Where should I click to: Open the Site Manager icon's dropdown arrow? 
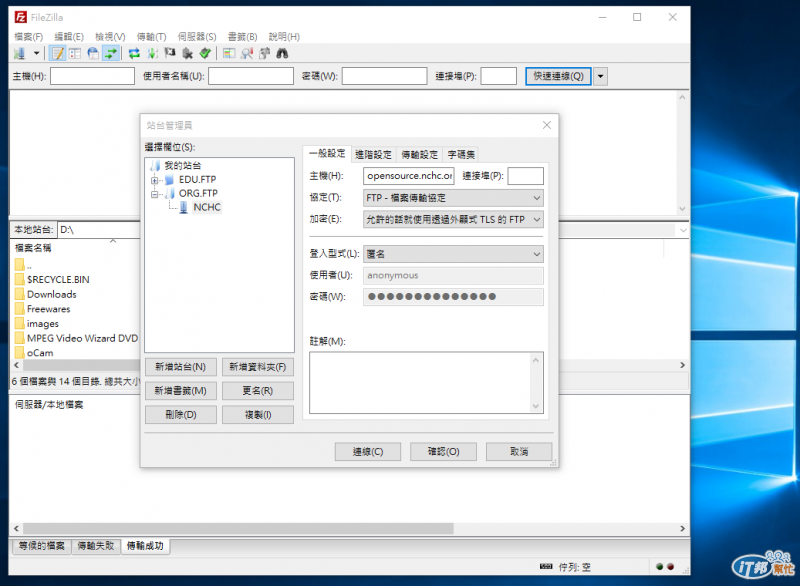pyautogui.click(x=36, y=54)
